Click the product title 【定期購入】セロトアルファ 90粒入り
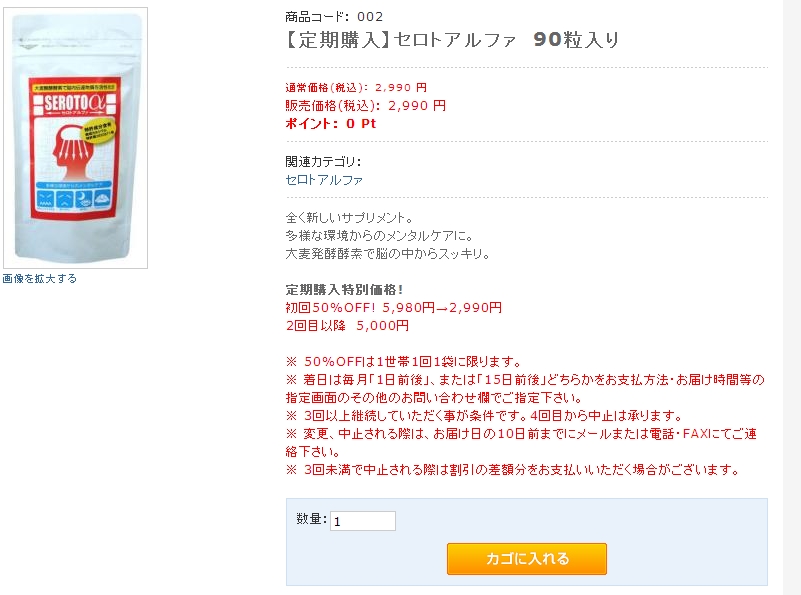Viewport: 801px width, 595px height. pyautogui.click(x=453, y=40)
